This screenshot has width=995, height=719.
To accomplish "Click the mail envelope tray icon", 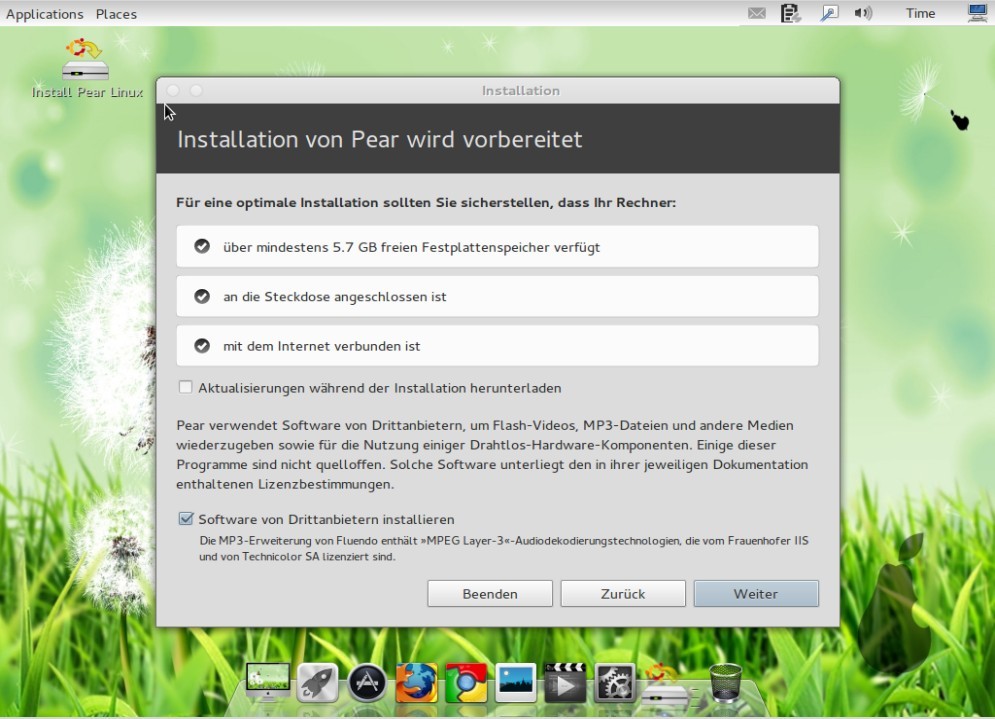I will pos(756,13).
